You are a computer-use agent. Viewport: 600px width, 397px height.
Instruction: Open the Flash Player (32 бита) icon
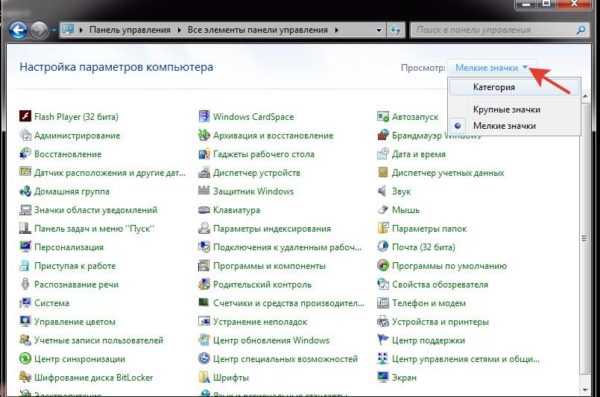coord(25,116)
